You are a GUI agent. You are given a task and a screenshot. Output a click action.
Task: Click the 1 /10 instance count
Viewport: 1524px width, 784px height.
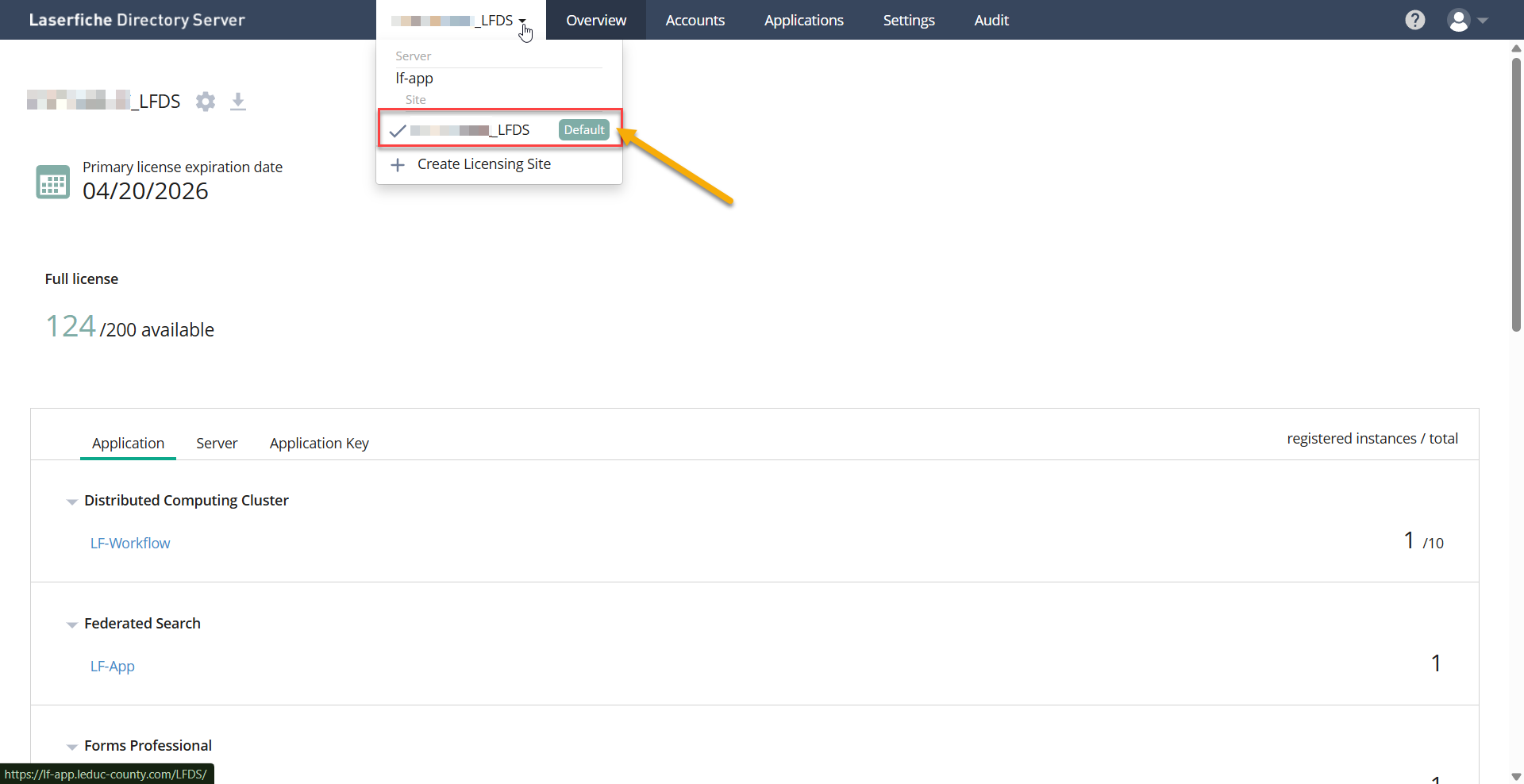pos(1423,541)
